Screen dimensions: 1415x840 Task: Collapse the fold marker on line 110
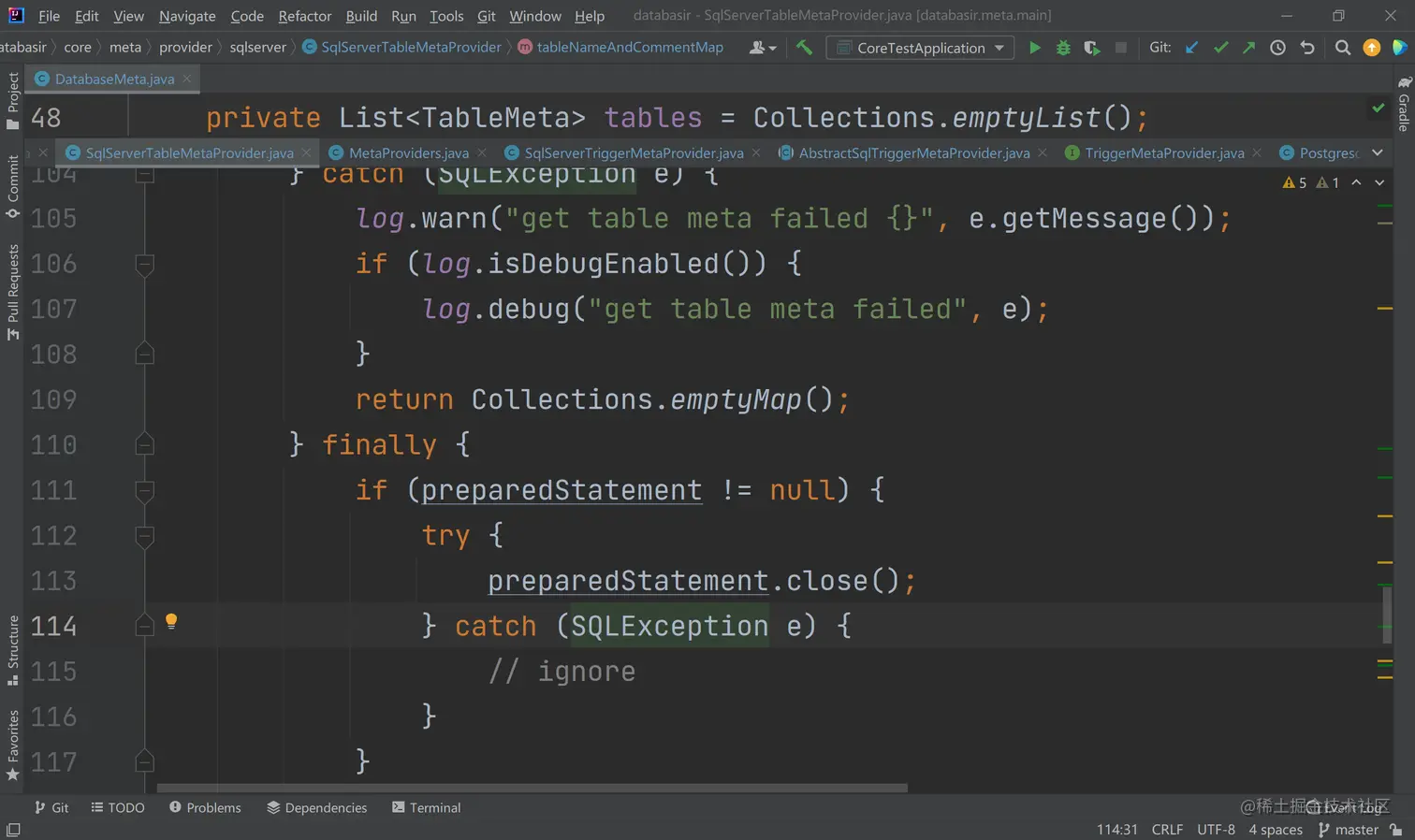click(x=145, y=444)
